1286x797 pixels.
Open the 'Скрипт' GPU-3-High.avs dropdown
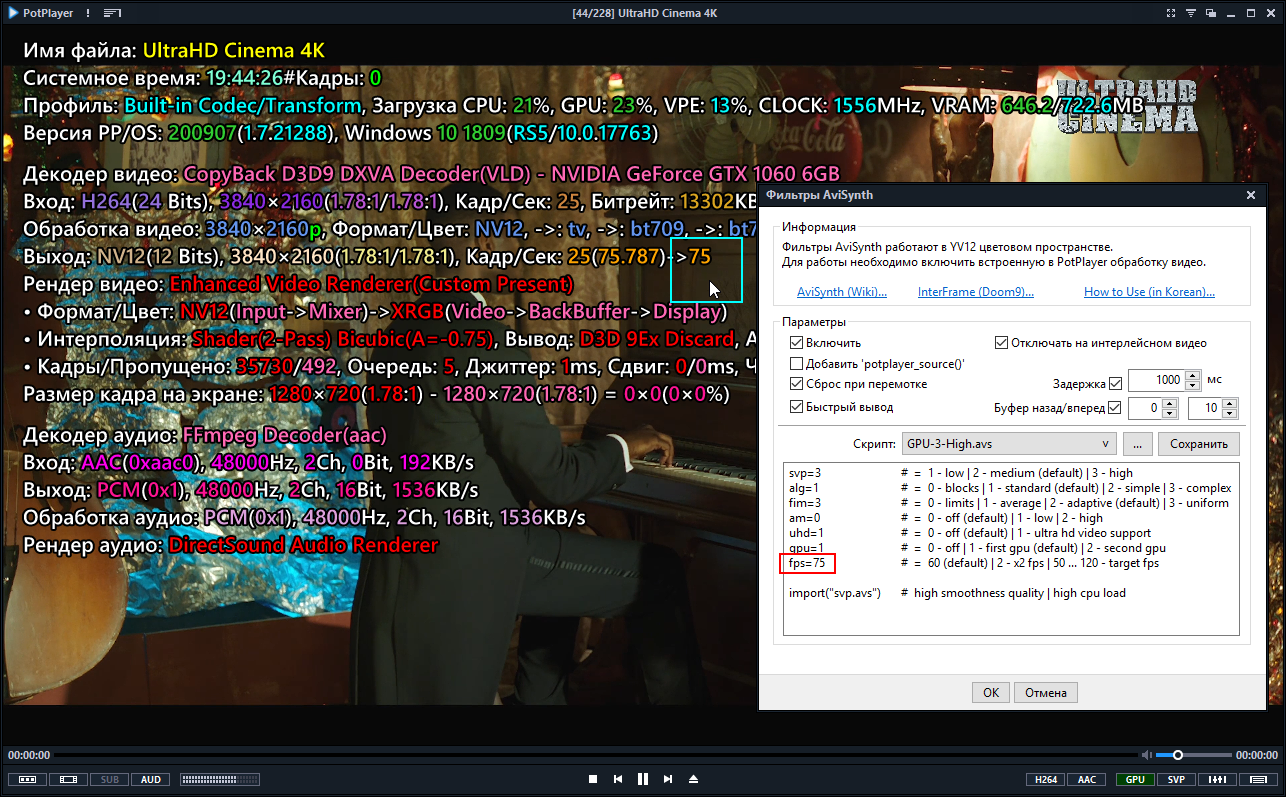[x=1008, y=443]
